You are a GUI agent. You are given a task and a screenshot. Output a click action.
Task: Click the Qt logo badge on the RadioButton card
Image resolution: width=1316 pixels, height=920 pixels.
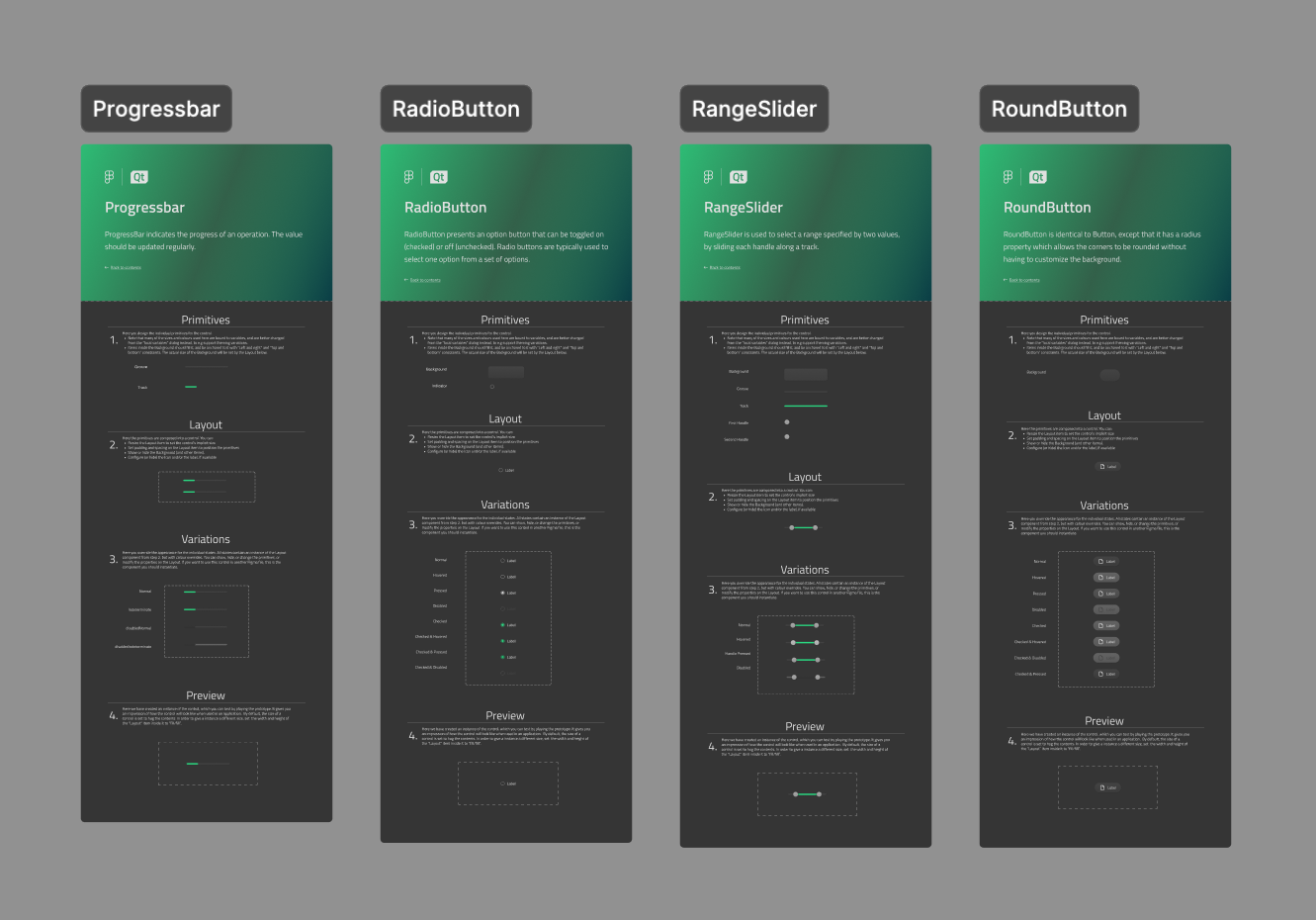(439, 176)
